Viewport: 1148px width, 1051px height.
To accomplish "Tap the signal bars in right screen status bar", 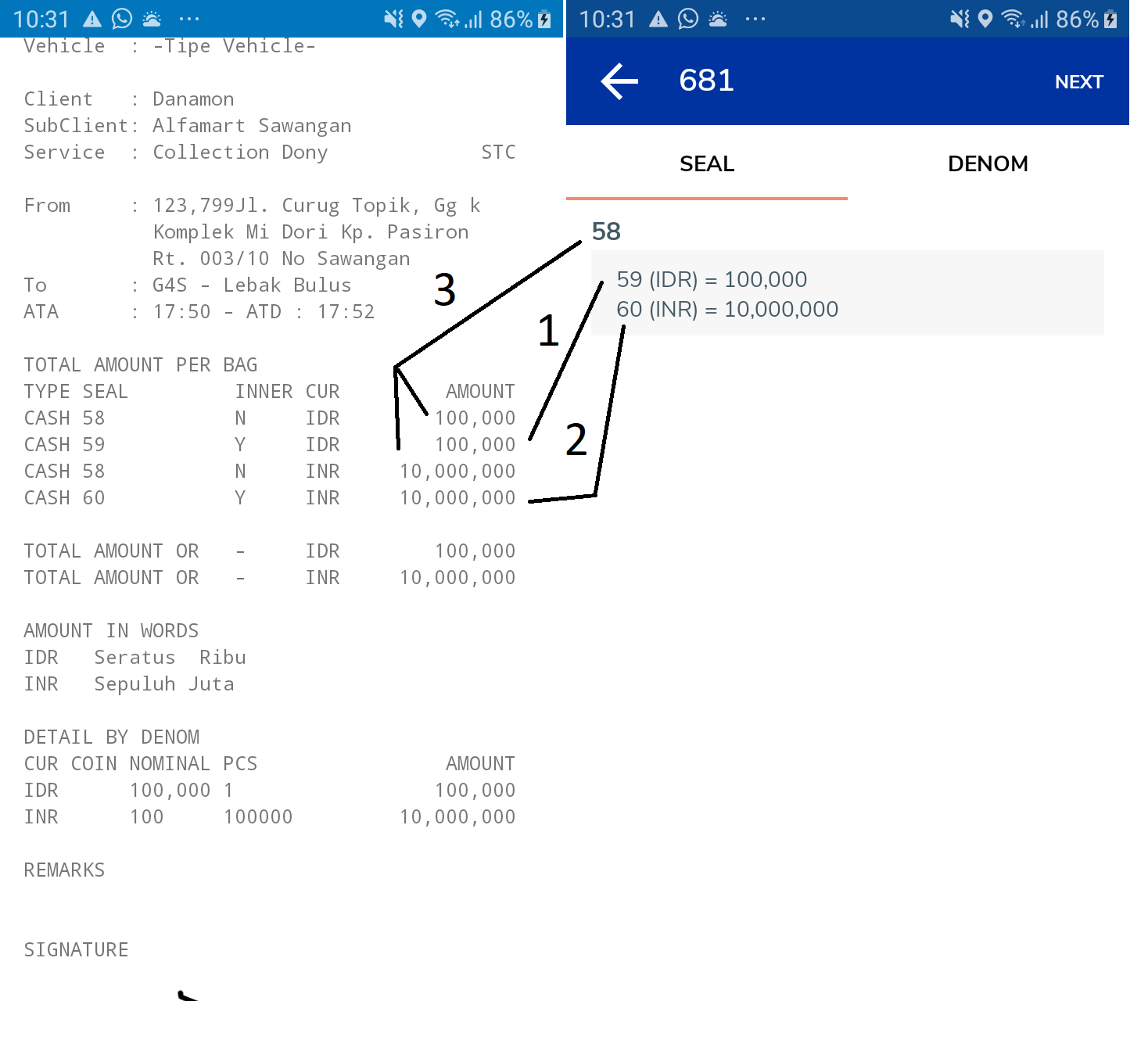I will (x=1039, y=20).
